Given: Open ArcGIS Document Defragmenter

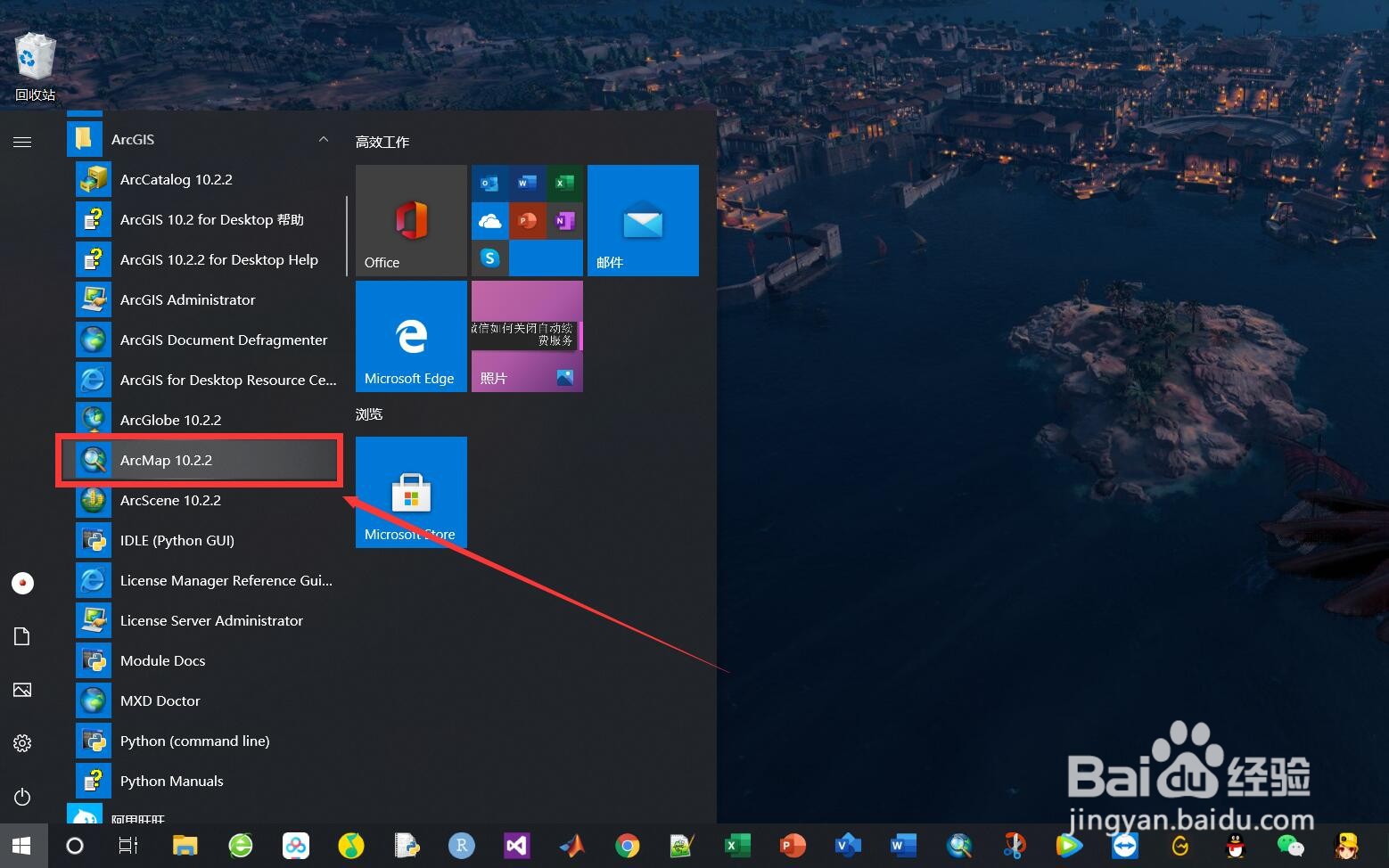Looking at the screenshot, I should (204, 340).
